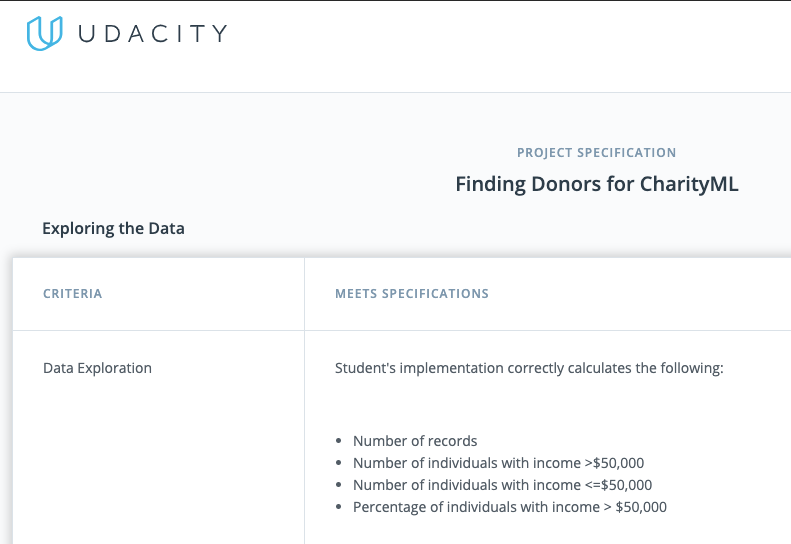Click the bullet dot before the <=$50,000 item
Viewport: 791px width, 544px height.
click(x=341, y=485)
